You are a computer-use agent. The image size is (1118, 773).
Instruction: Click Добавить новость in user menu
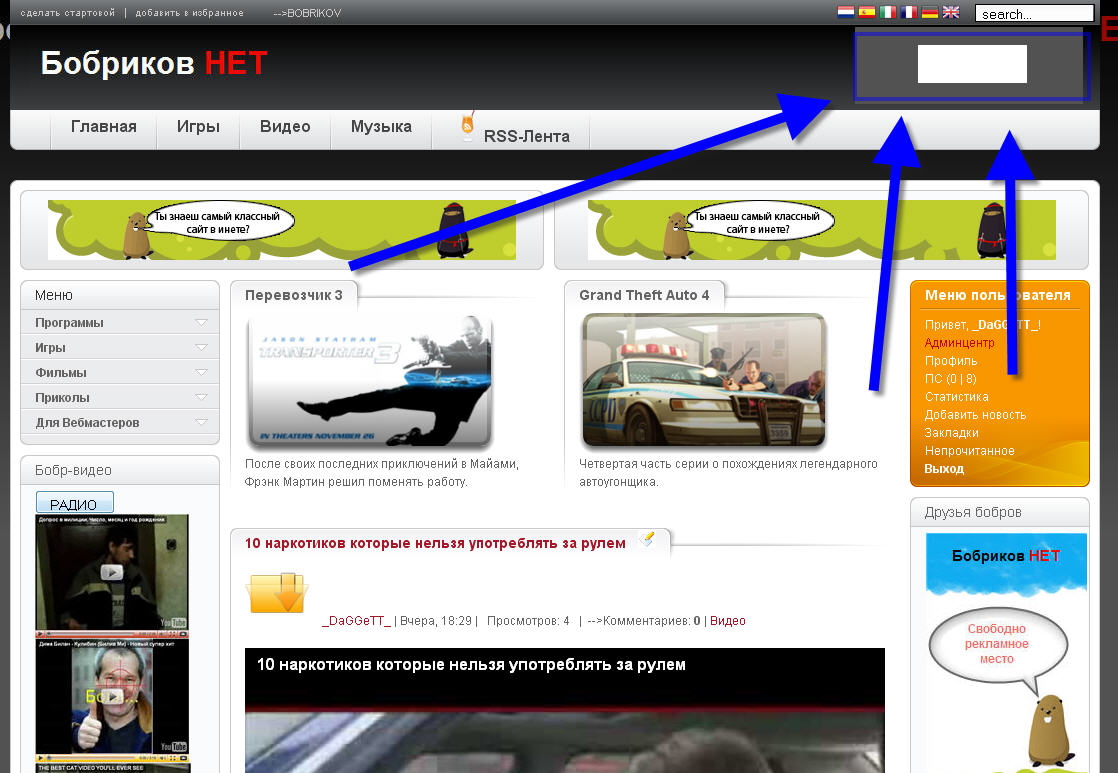(x=975, y=414)
